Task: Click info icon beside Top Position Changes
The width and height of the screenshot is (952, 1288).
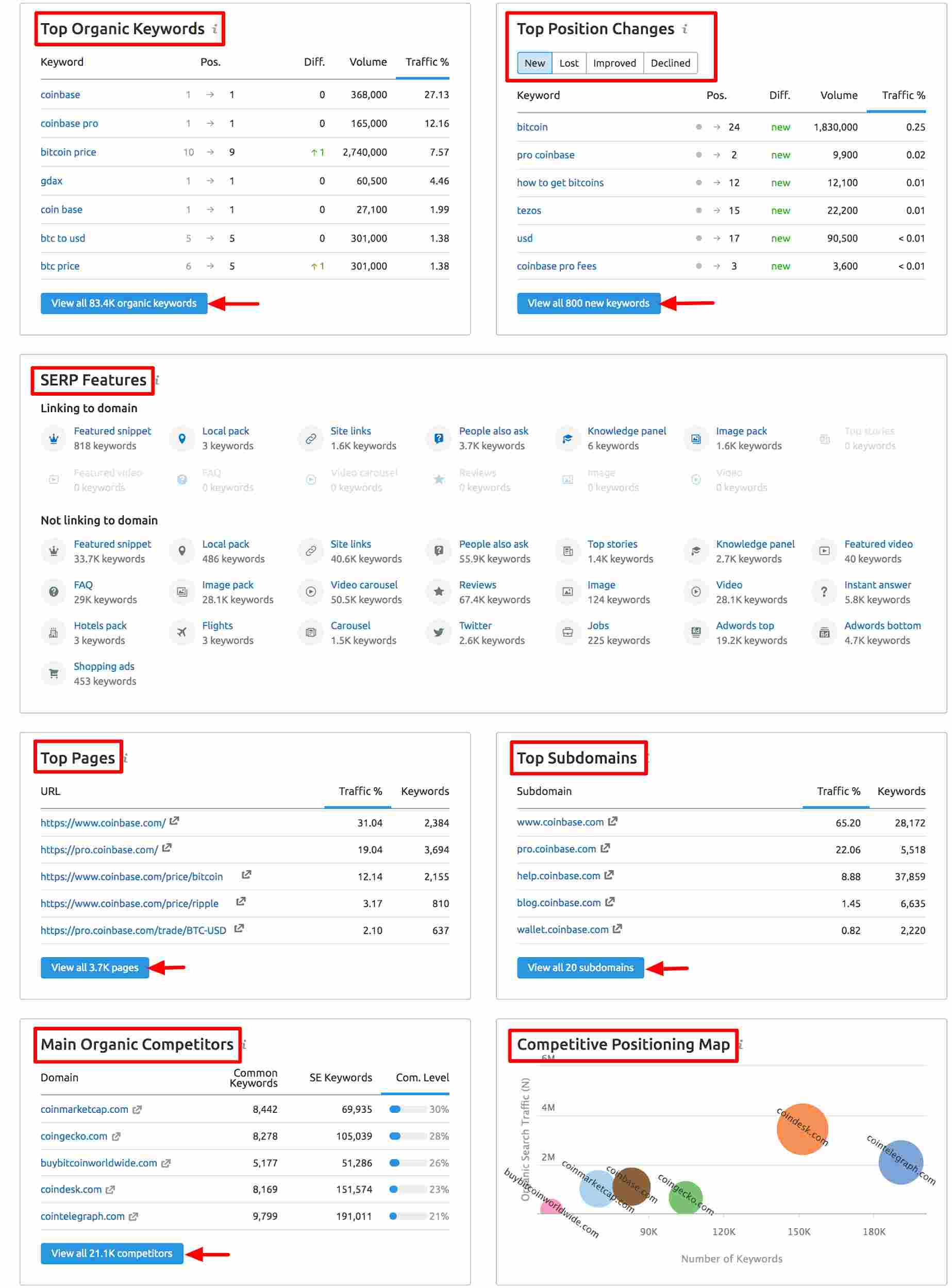Action: [685, 28]
